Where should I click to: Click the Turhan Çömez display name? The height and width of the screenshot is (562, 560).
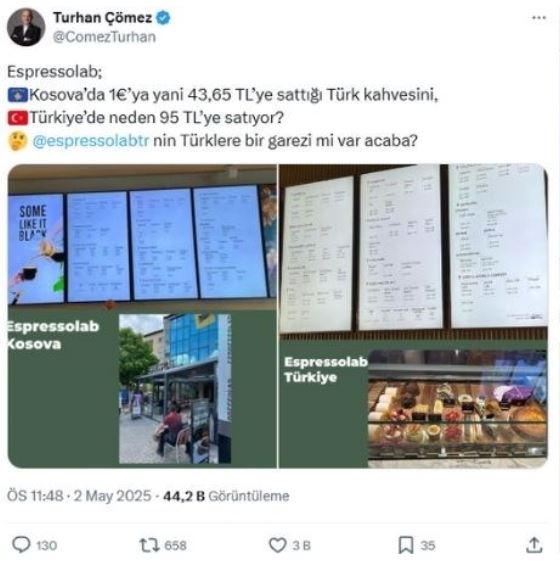[x=103, y=18]
